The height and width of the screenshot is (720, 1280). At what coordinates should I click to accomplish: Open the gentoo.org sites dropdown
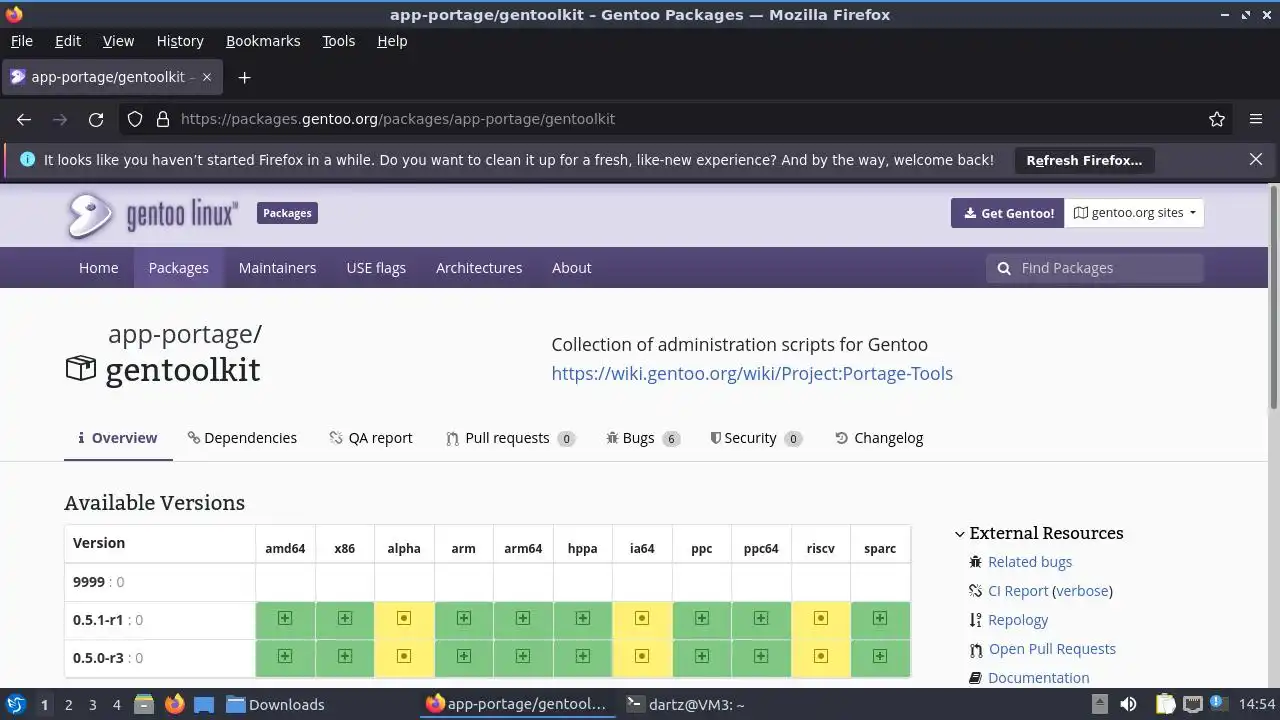pyautogui.click(x=1134, y=213)
